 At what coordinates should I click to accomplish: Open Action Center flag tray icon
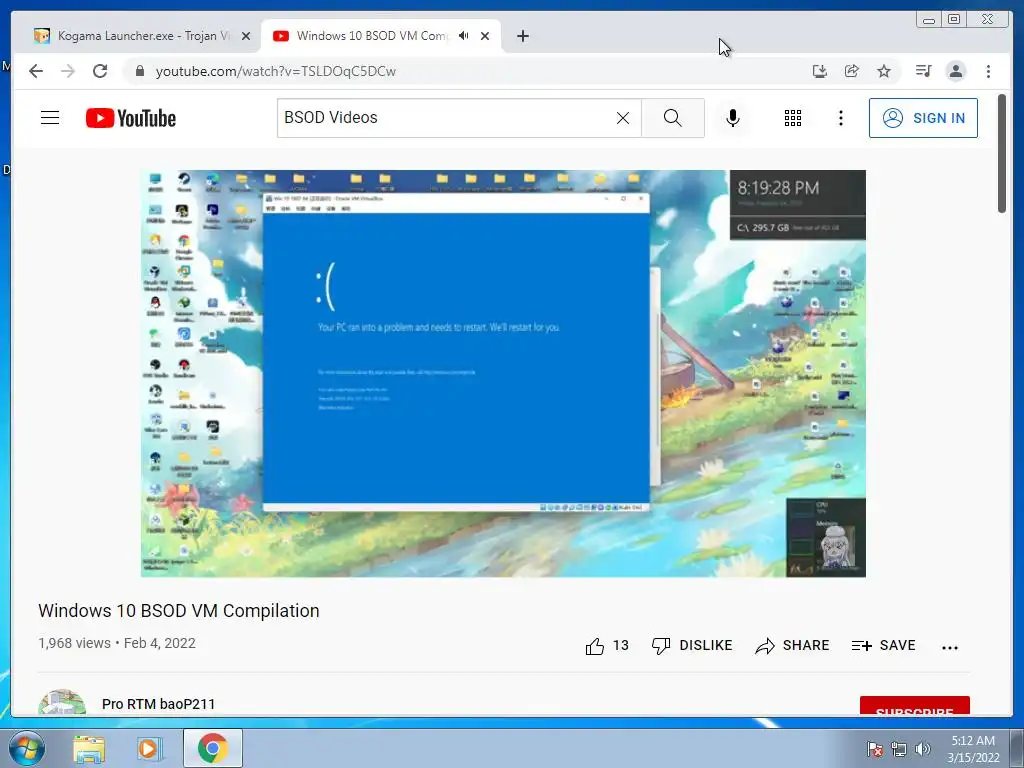(x=874, y=749)
